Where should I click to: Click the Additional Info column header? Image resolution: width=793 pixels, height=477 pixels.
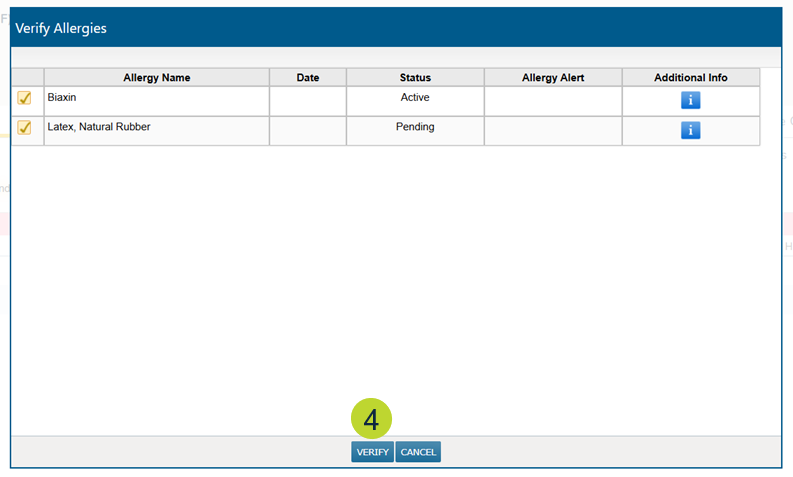pos(691,77)
